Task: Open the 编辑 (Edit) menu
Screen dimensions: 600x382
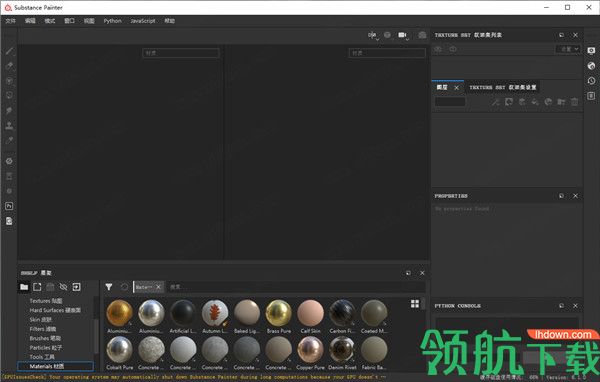Action: click(x=30, y=21)
